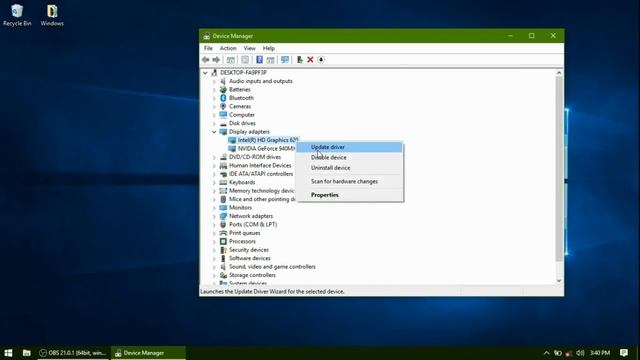Click the down-arrow disable device icon
This screenshot has width=640, height=360.
pyautogui.click(x=321, y=60)
